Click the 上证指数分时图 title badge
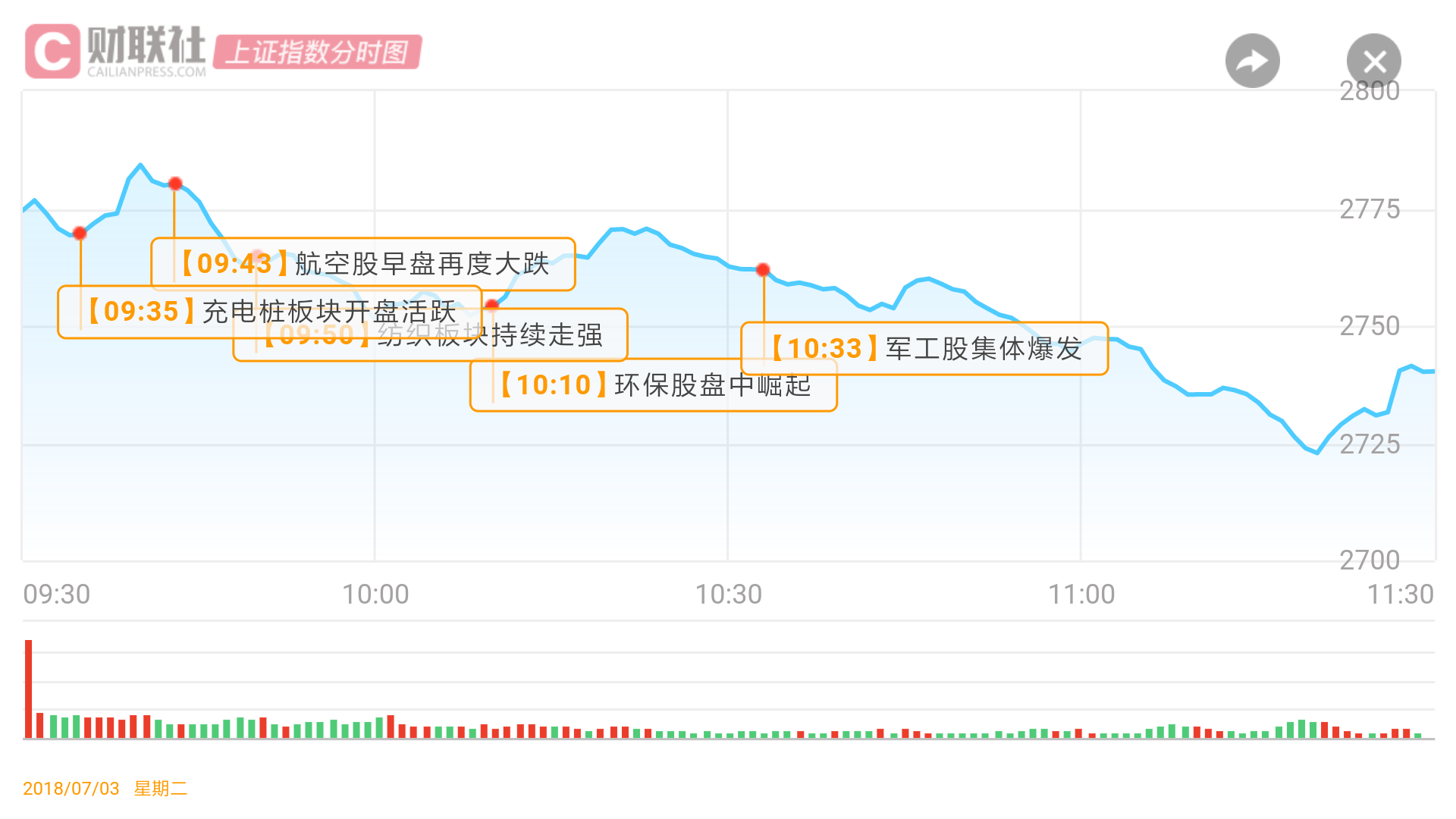 [x=317, y=52]
